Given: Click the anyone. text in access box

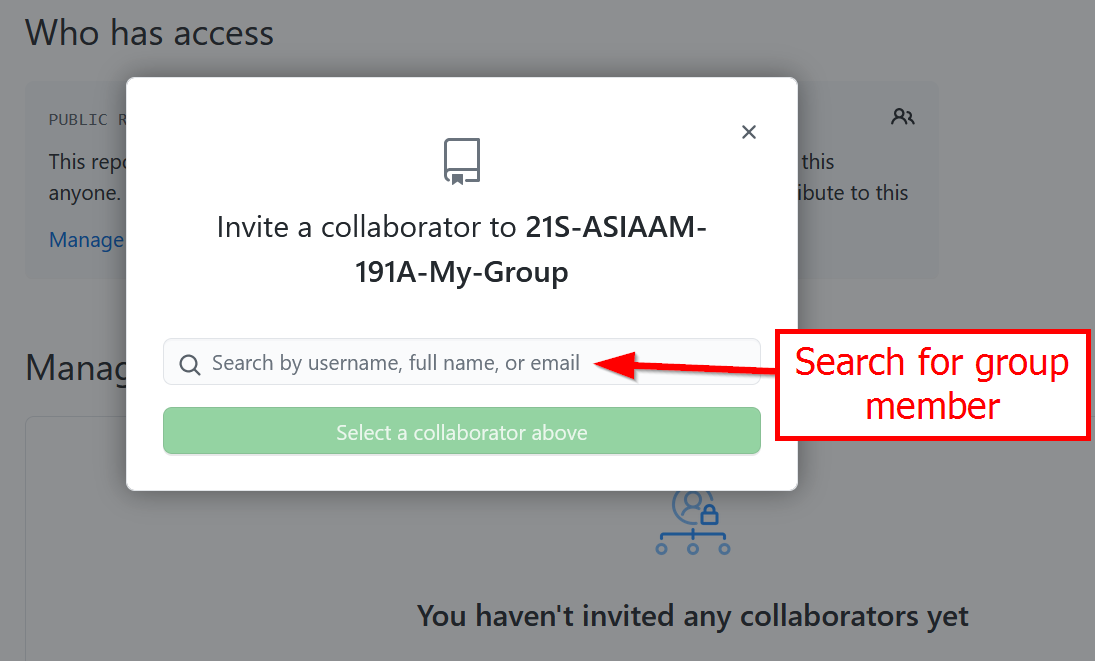Looking at the screenshot, I should 85,192.
